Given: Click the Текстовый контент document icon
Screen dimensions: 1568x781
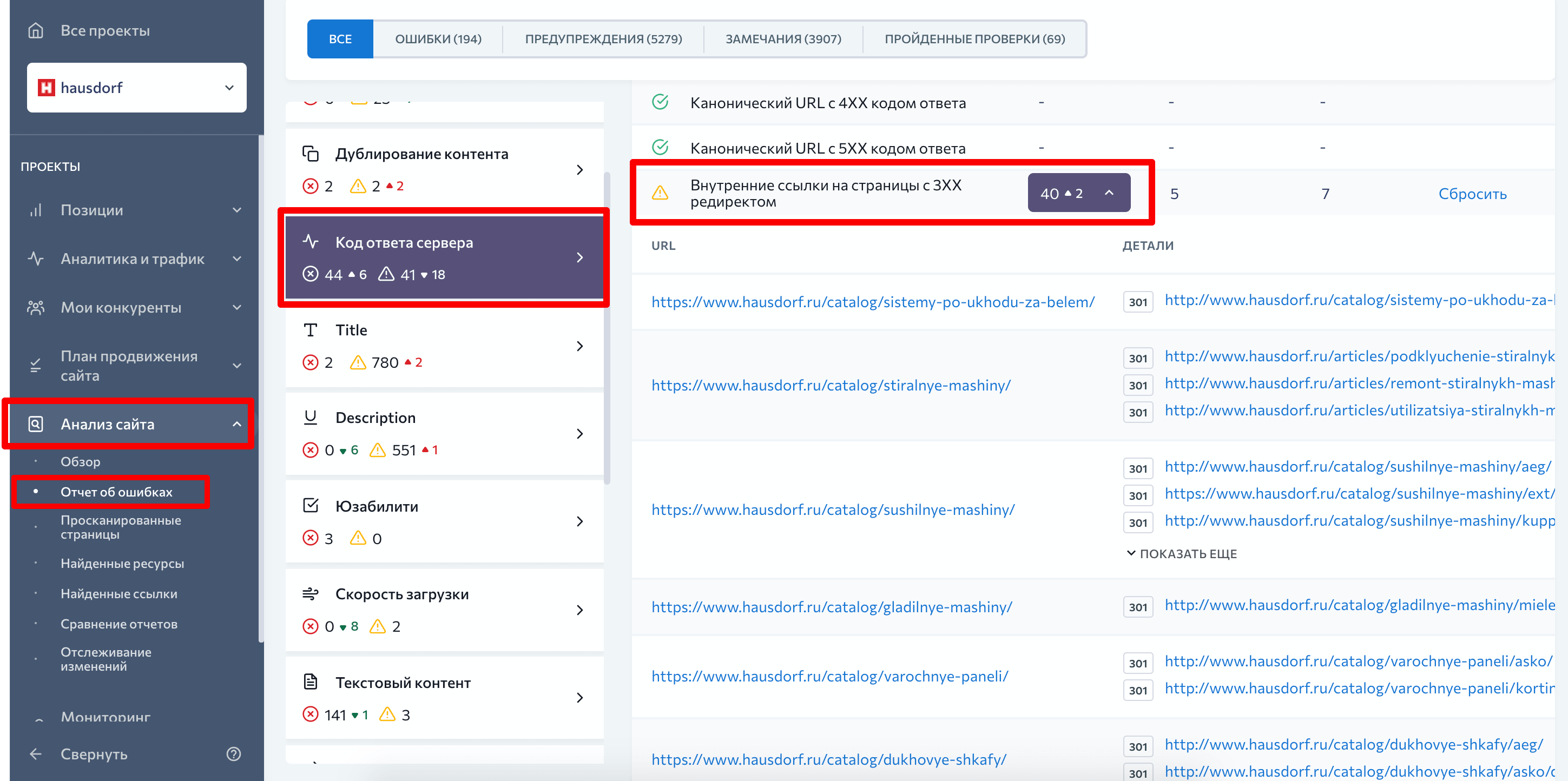Looking at the screenshot, I should [311, 682].
